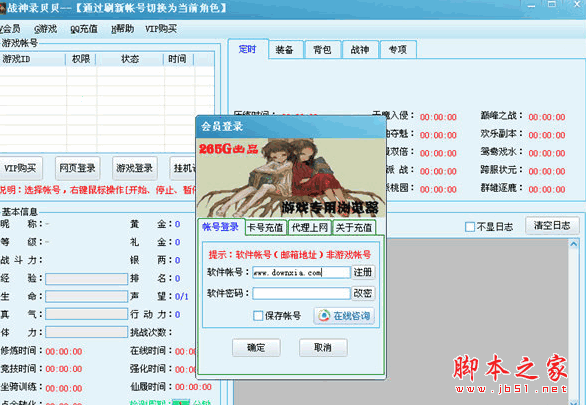This screenshot has height=405, width=586.
Task: Click the 竞技时间 timer value
Action: click(64, 369)
